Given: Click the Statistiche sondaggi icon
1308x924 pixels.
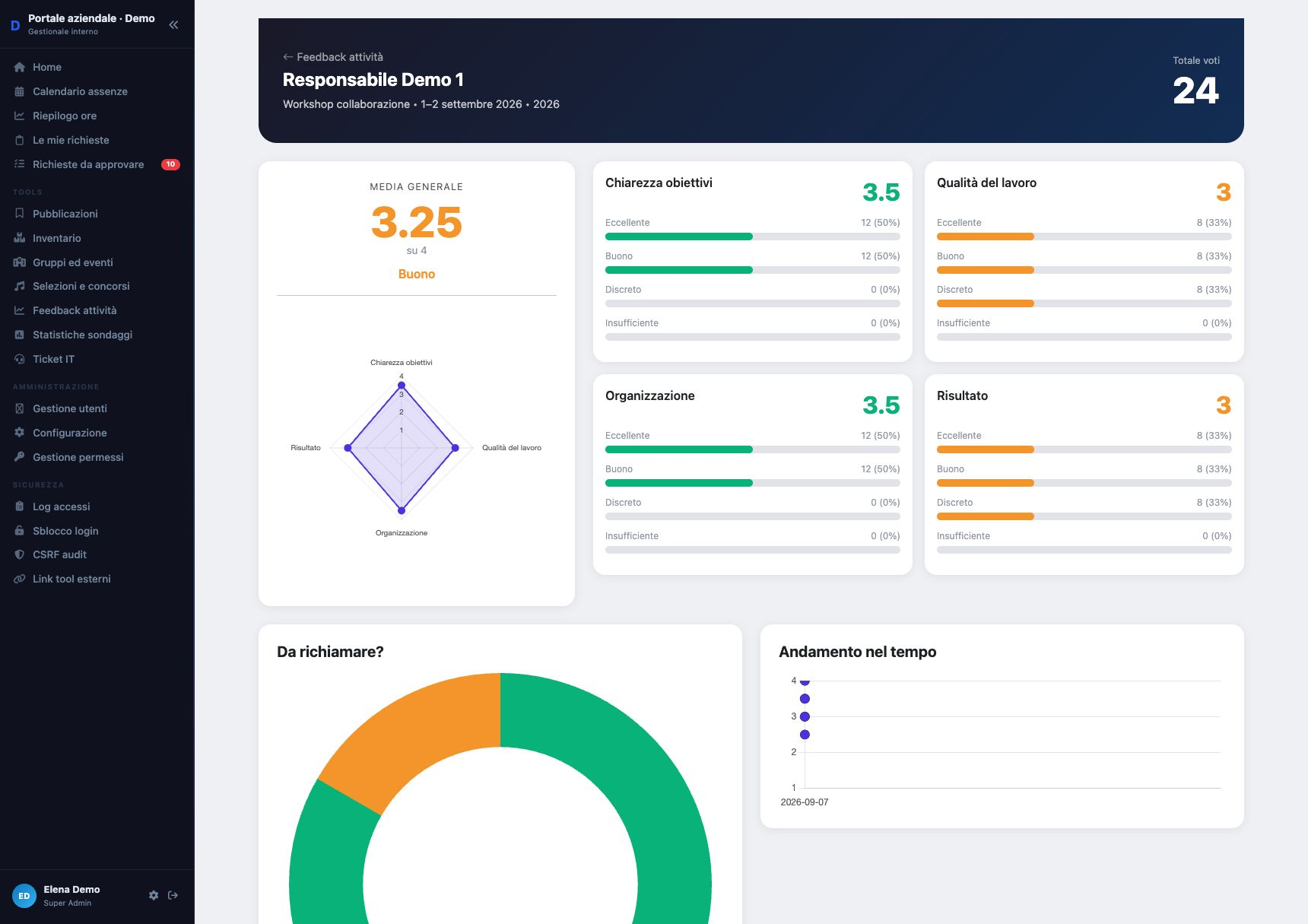Looking at the screenshot, I should 20,335.
